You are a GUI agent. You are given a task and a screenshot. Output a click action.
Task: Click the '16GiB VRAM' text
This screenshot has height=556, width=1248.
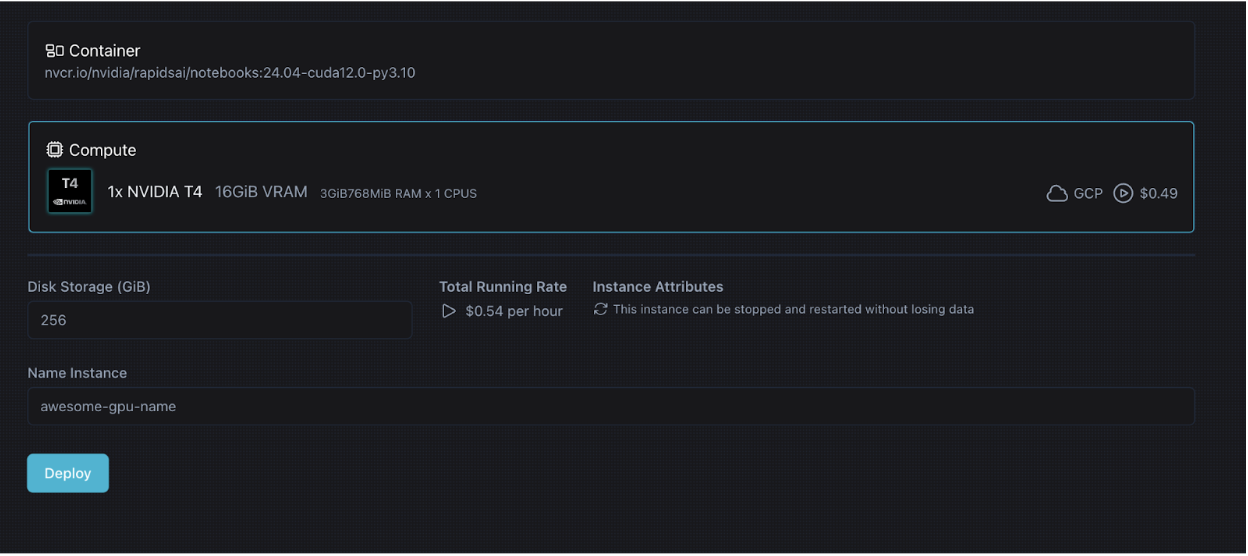tap(261, 192)
